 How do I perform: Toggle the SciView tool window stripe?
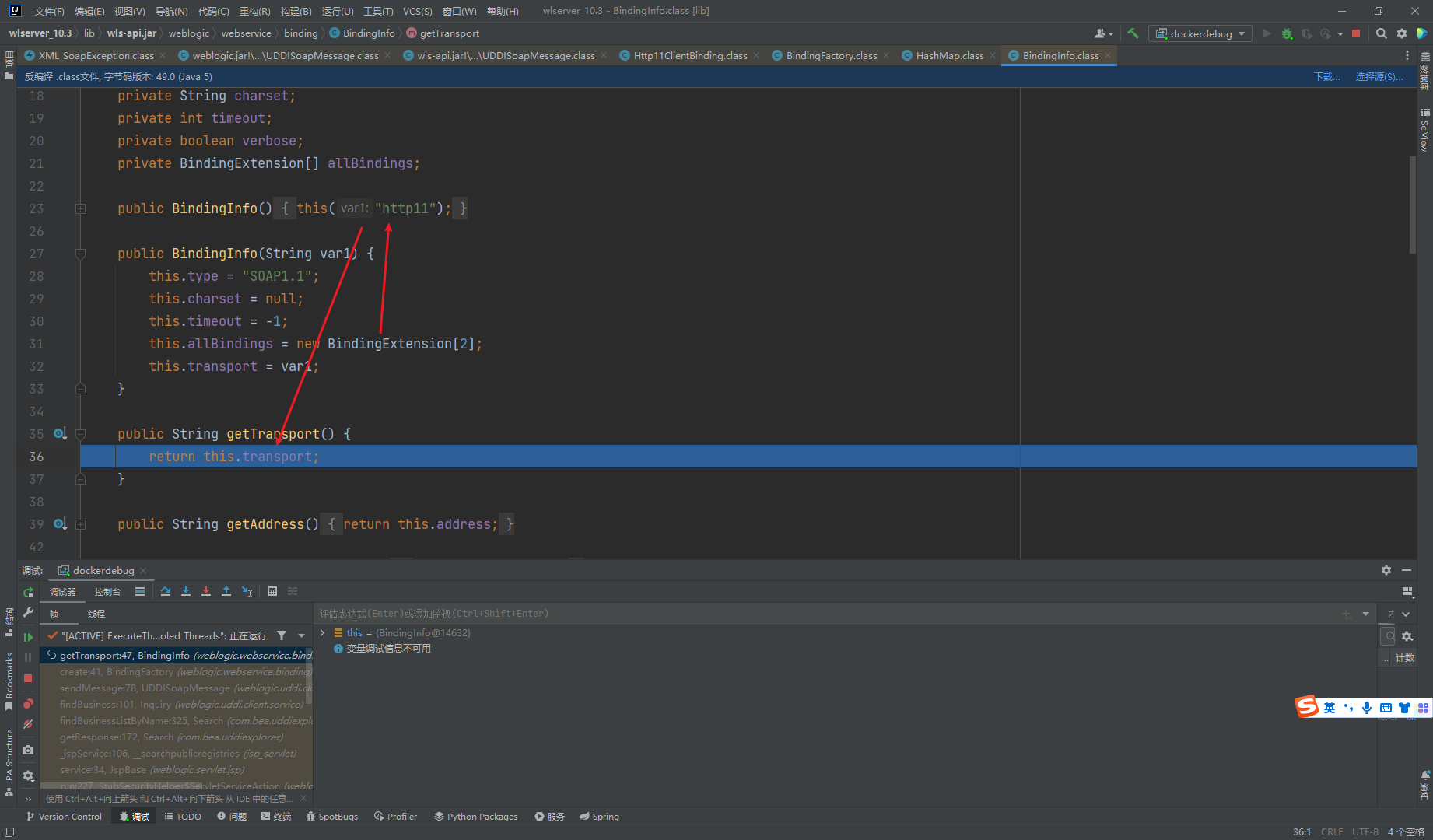coord(1424,130)
